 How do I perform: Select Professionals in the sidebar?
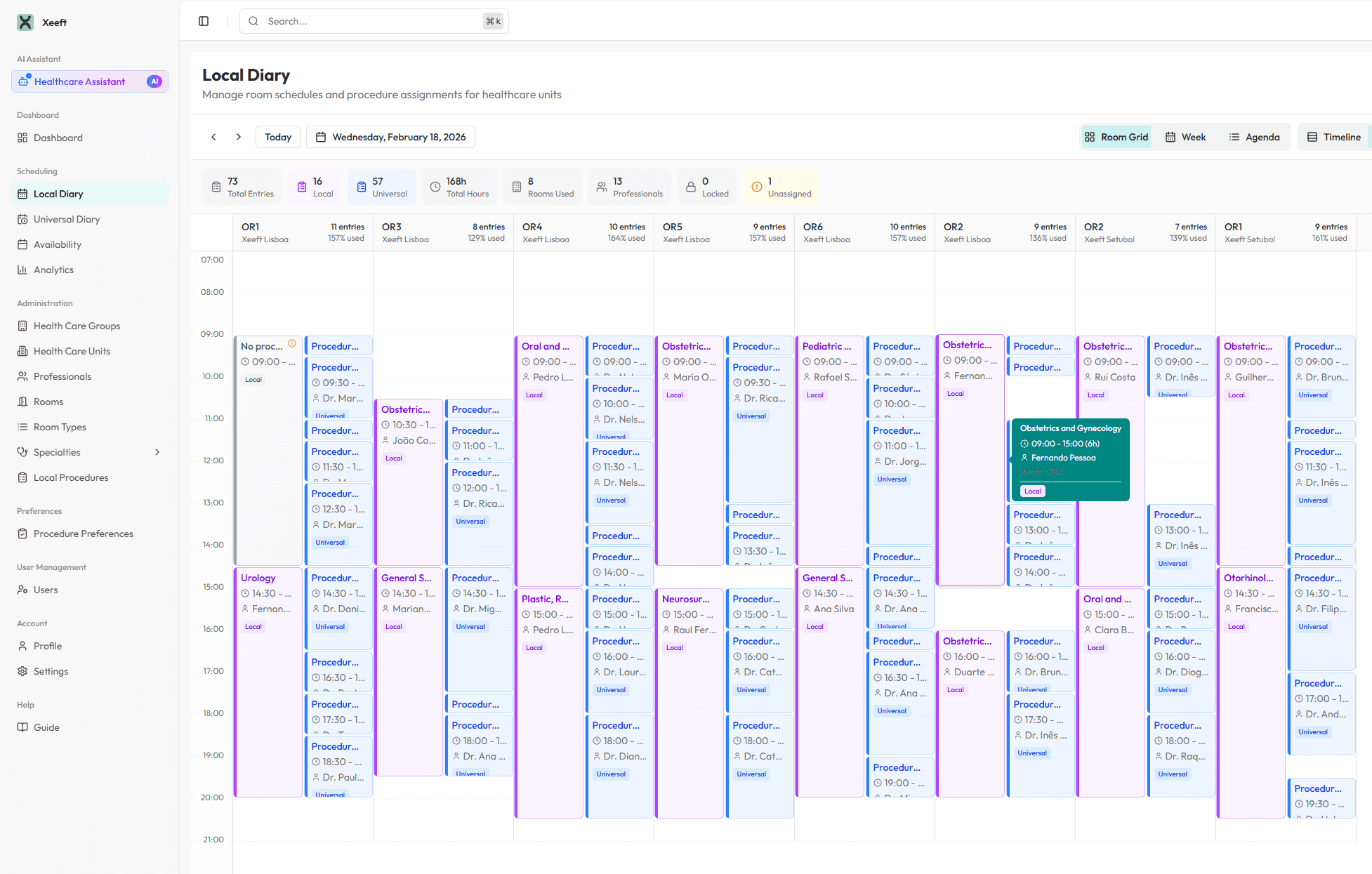click(62, 376)
